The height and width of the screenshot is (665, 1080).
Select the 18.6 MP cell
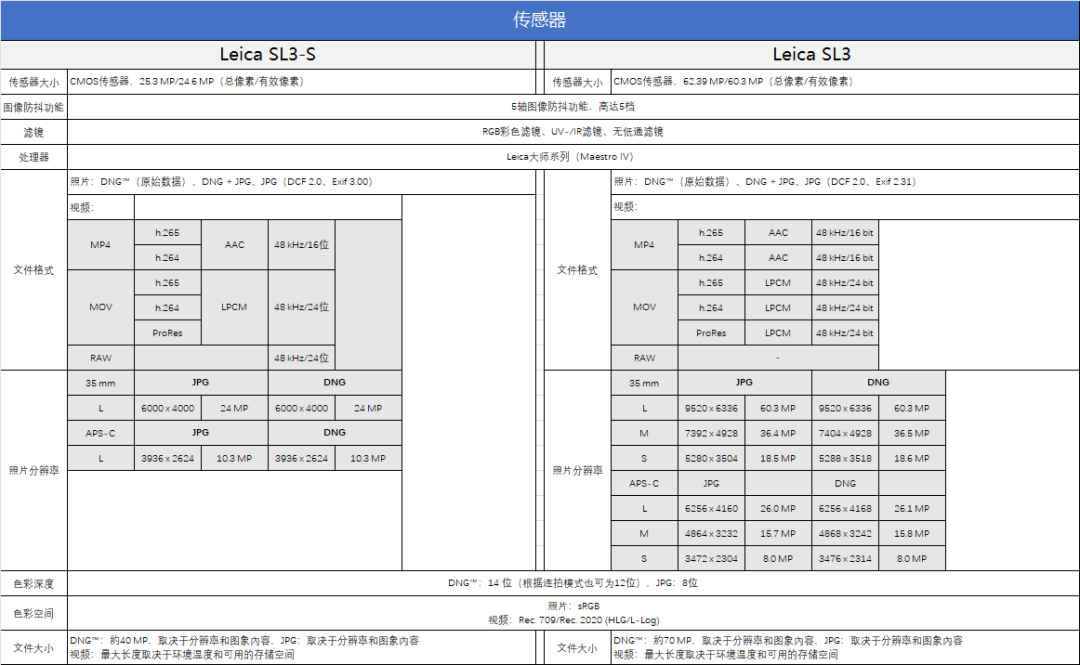pyautogui.click(x=912, y=458)
